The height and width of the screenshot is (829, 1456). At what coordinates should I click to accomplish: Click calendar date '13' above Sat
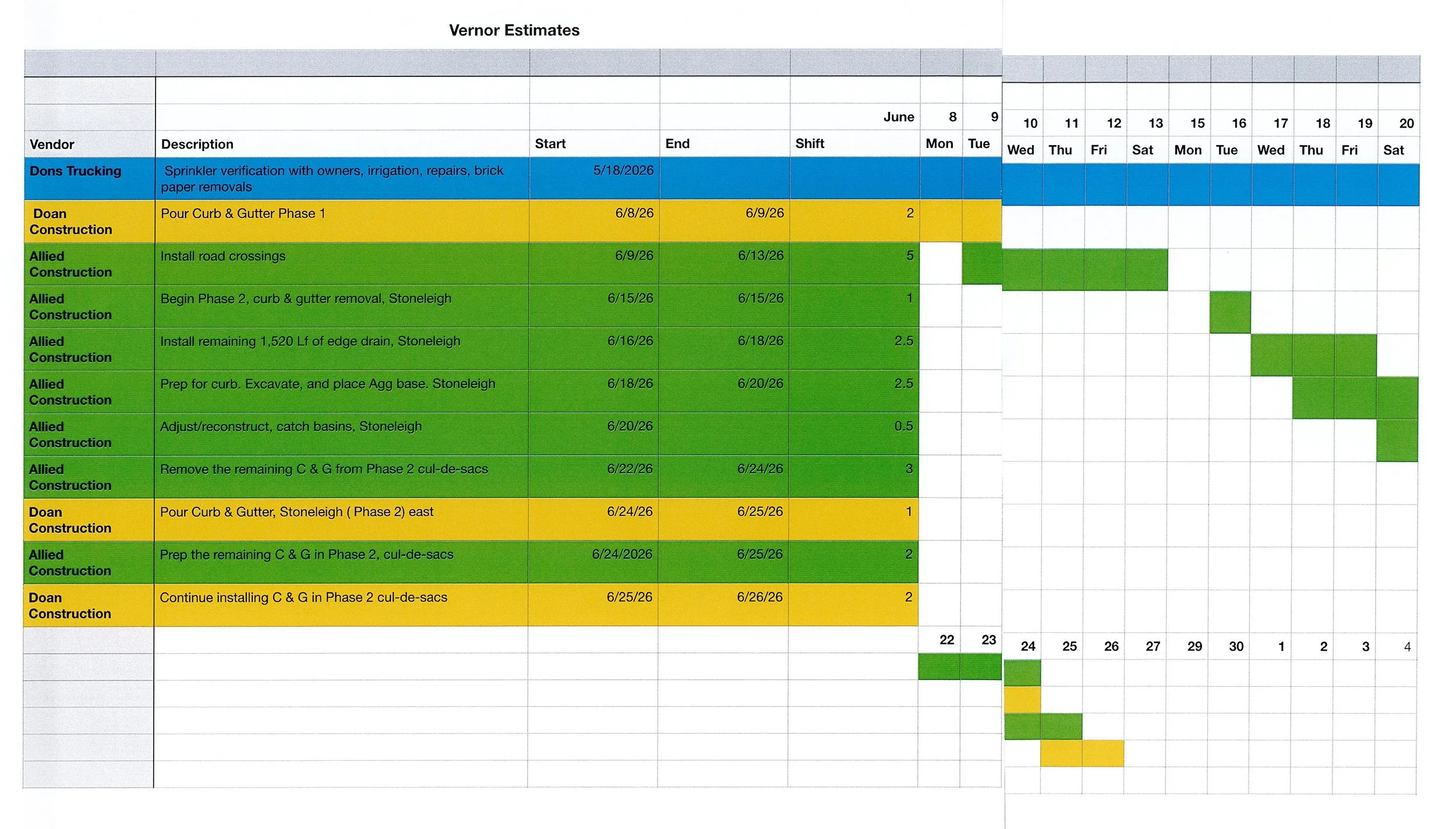[x=1155, y=124]
